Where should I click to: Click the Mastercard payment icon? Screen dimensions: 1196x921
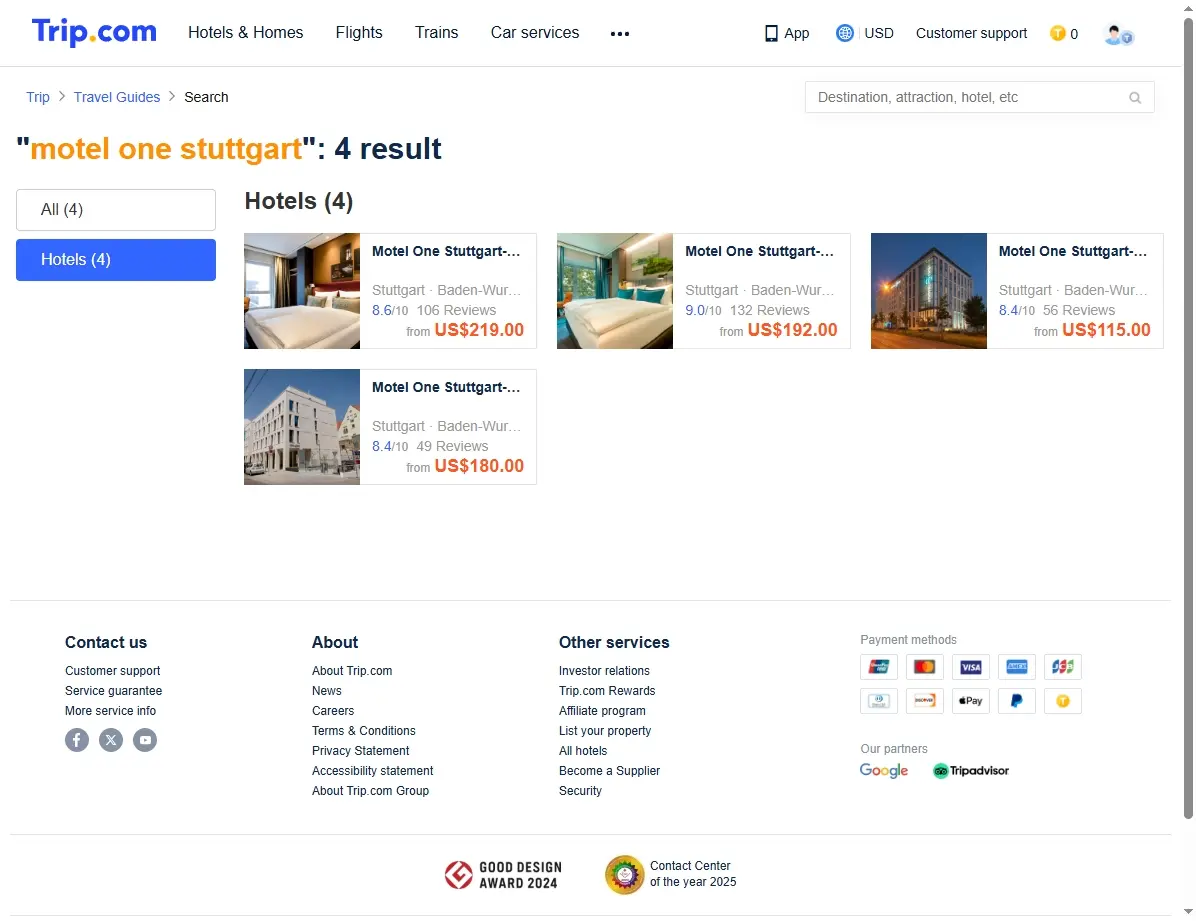pos(924,667)
